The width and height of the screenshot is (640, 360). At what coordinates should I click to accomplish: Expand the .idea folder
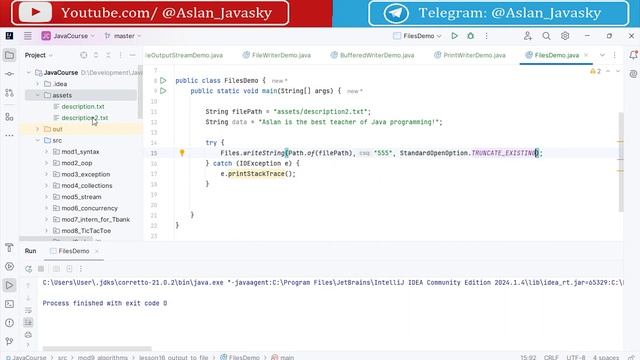38,84
